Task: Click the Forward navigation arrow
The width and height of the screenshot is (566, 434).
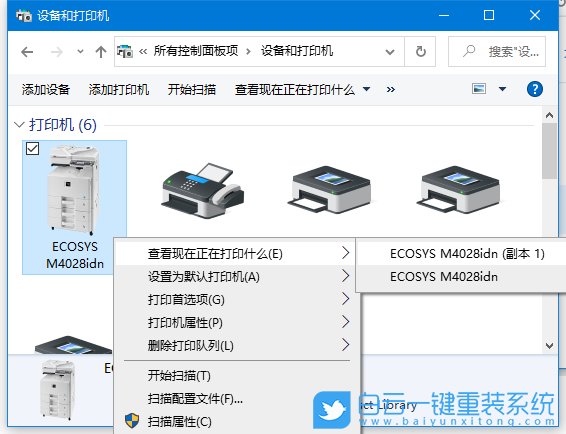Action: [57, 52]
